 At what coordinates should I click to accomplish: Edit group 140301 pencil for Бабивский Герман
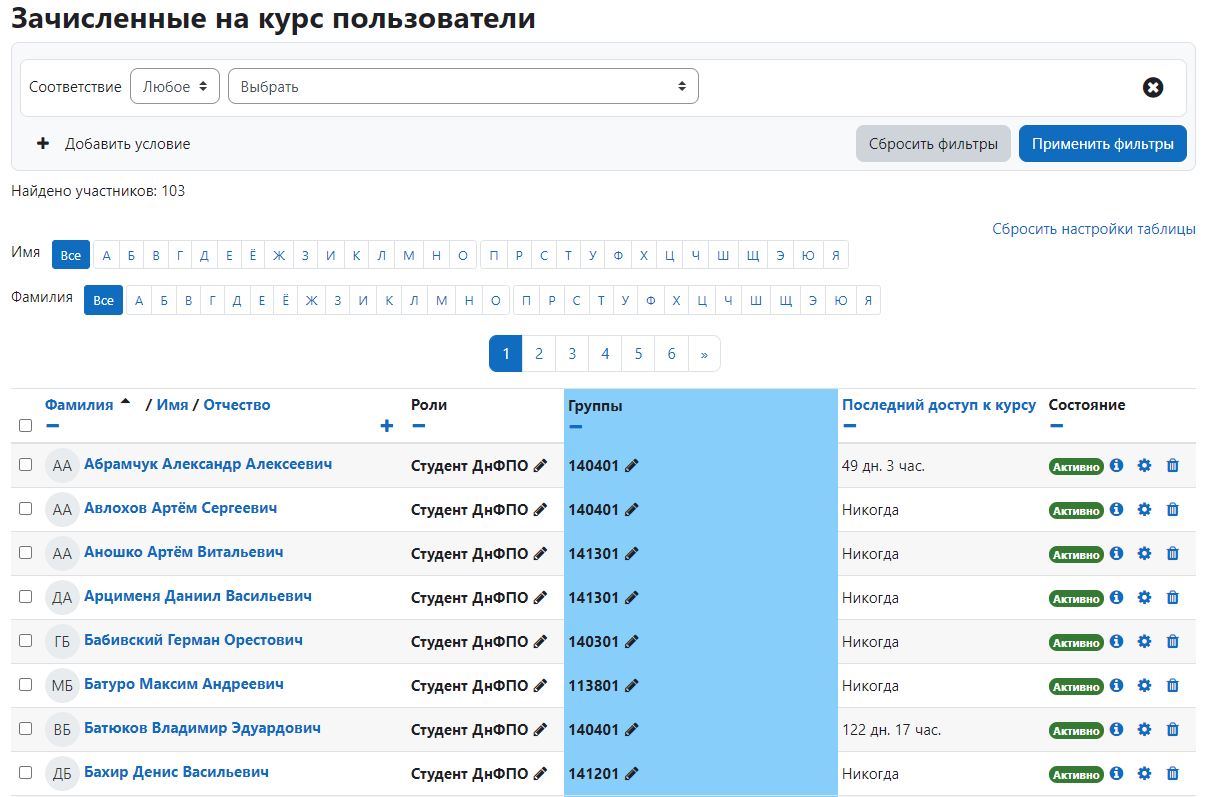click(x=631, y=642)
